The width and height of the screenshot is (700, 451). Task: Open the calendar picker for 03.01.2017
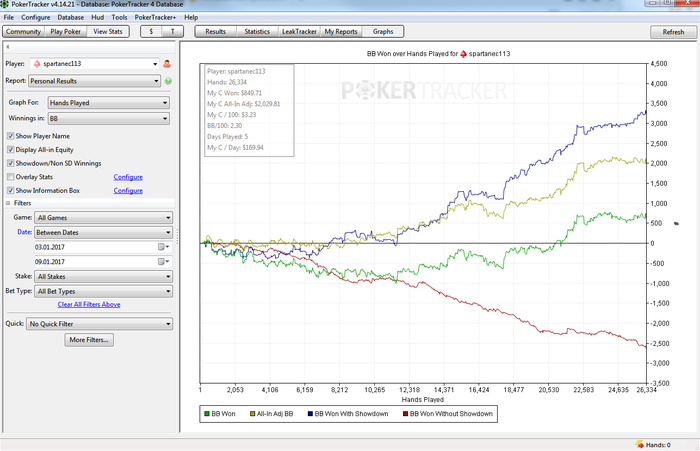(162, 247)
